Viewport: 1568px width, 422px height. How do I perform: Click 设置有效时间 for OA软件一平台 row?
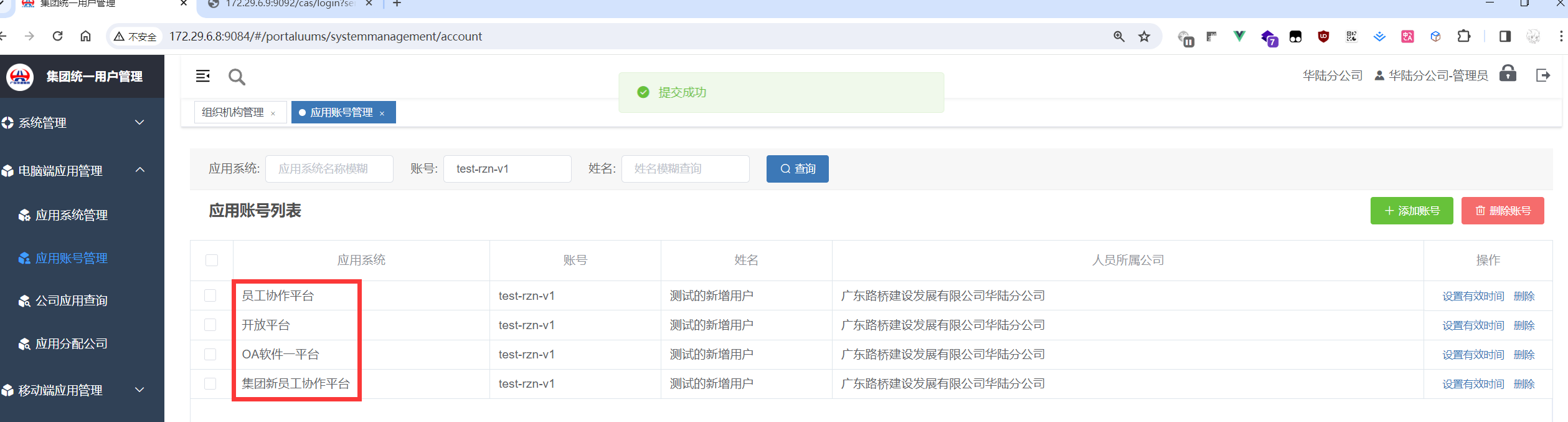(x=1473, y=355)
